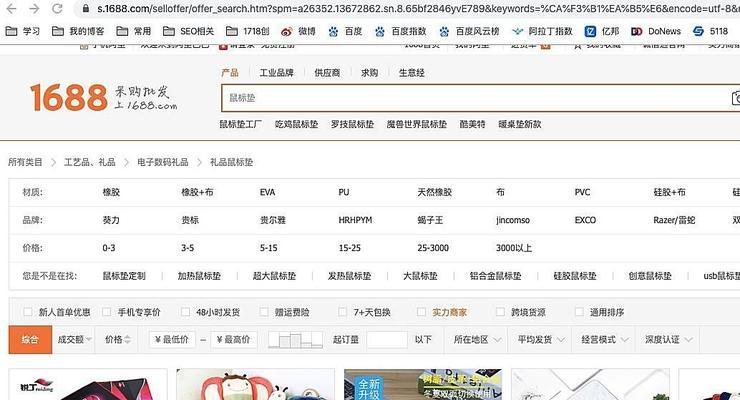Open the SEO相关 bookmark folder
Screen dimensions: 740x400
click(188, 31)
